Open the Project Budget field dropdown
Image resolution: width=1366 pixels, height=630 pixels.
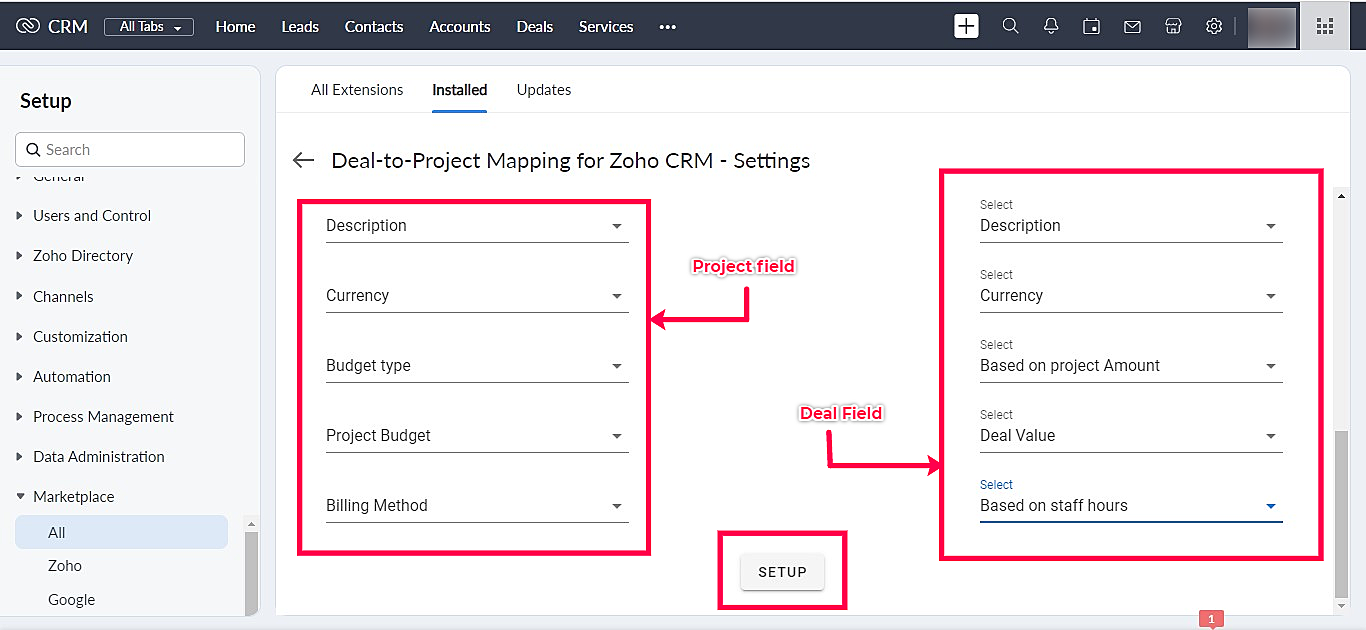tap(477, 436)
